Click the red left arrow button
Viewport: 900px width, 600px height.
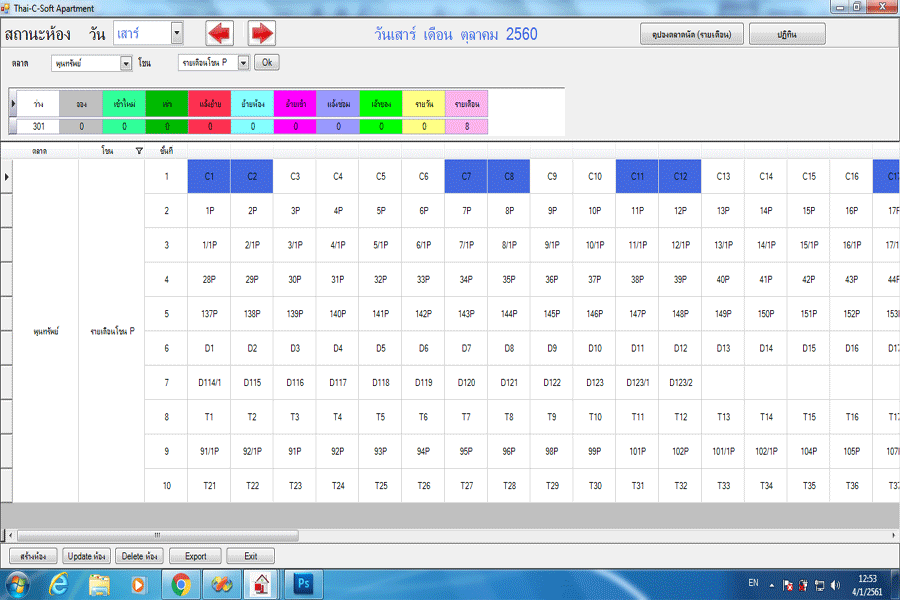(x=219, y=34)
